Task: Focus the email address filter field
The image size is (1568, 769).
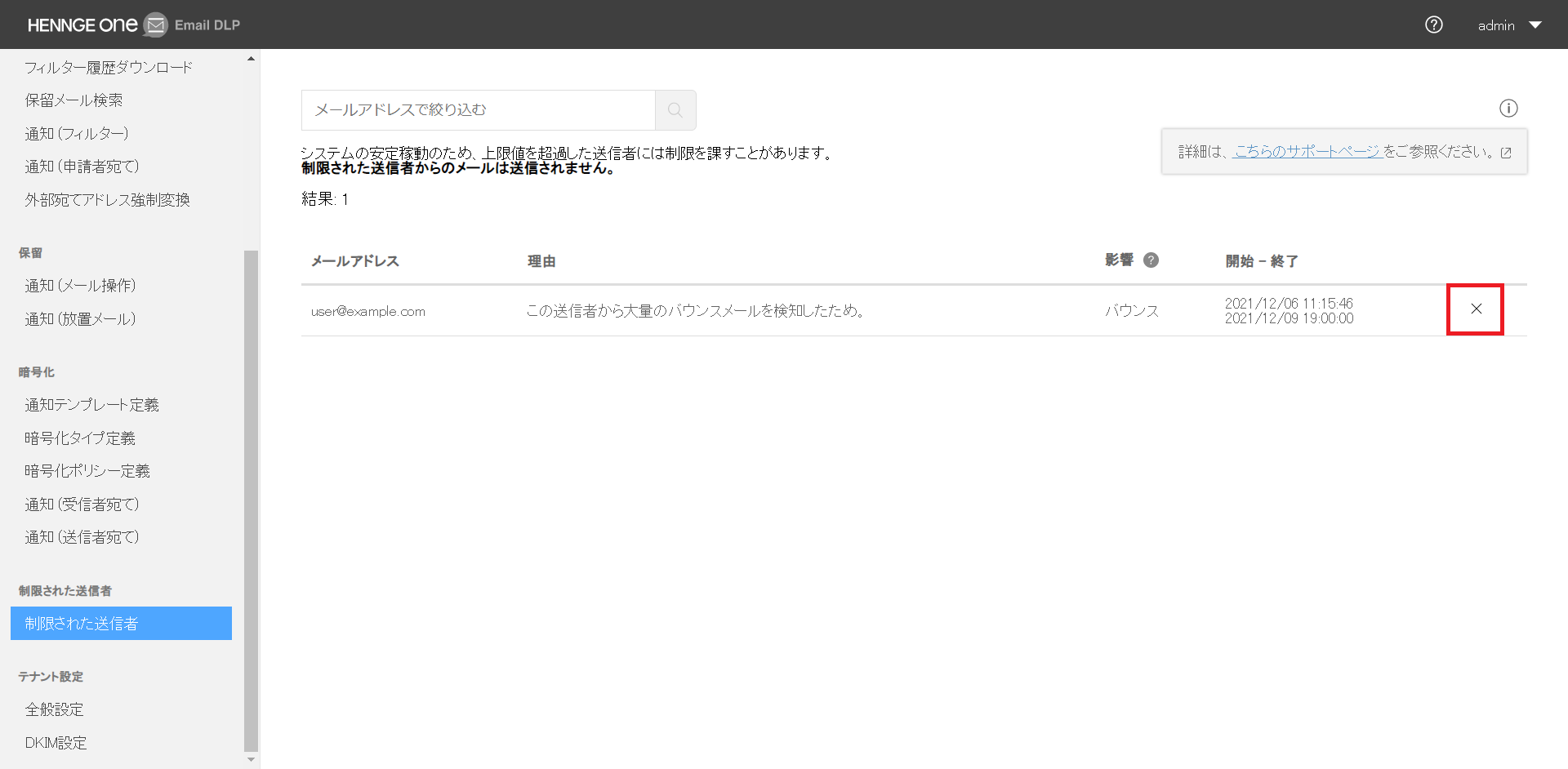Action: pos(479,110)
